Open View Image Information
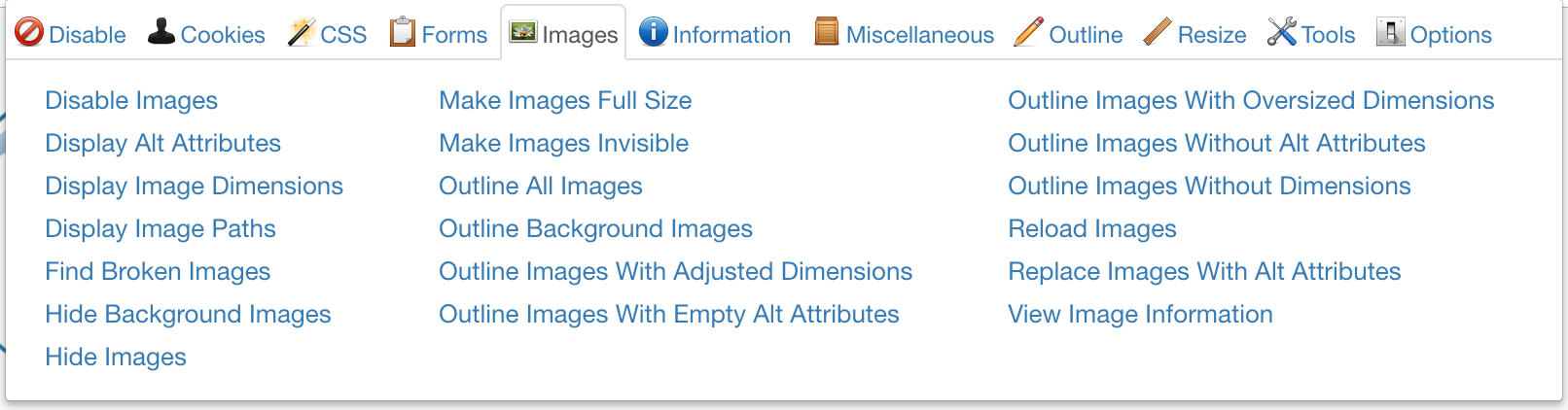This screenshot has width=1568, height=410. click(x=1140, y=314)
